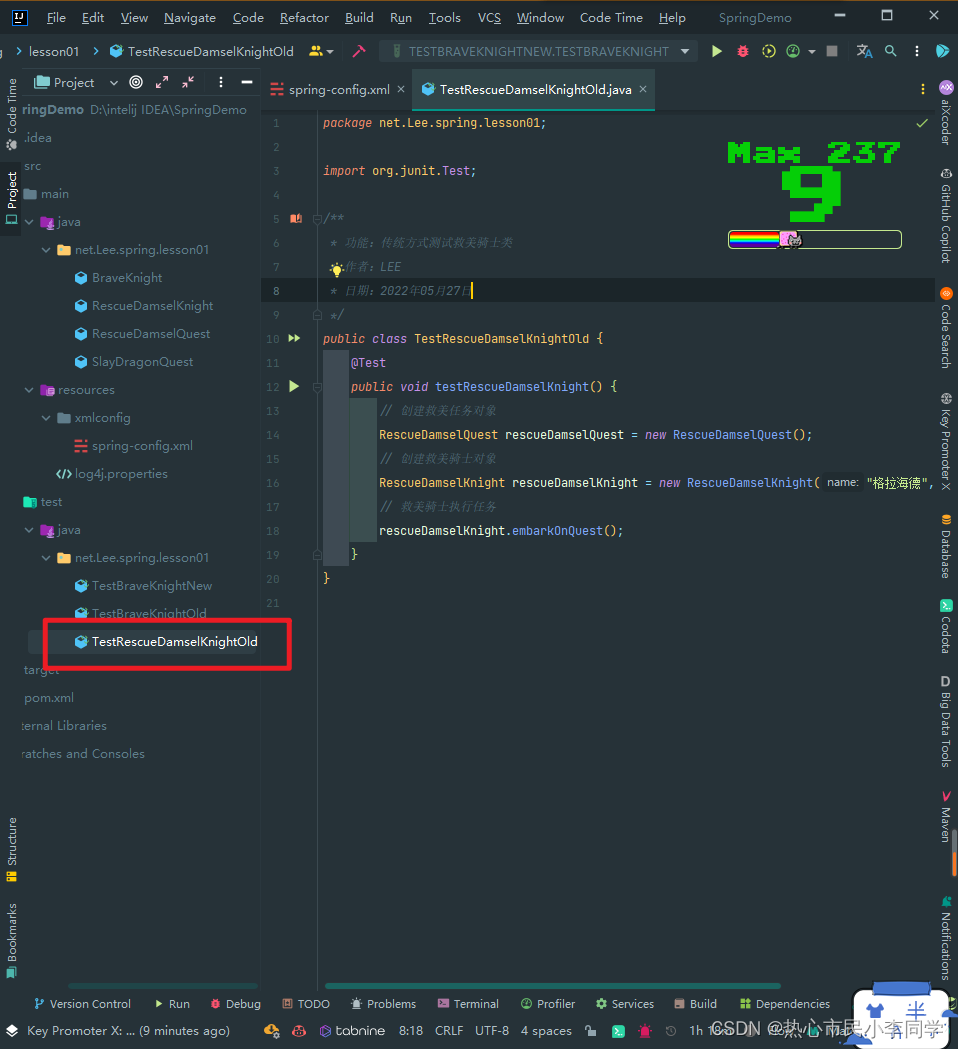This screenshot has height=1049, width=958.
Task: Open the aiXcoder side panel
Action: tap(946, 112)
